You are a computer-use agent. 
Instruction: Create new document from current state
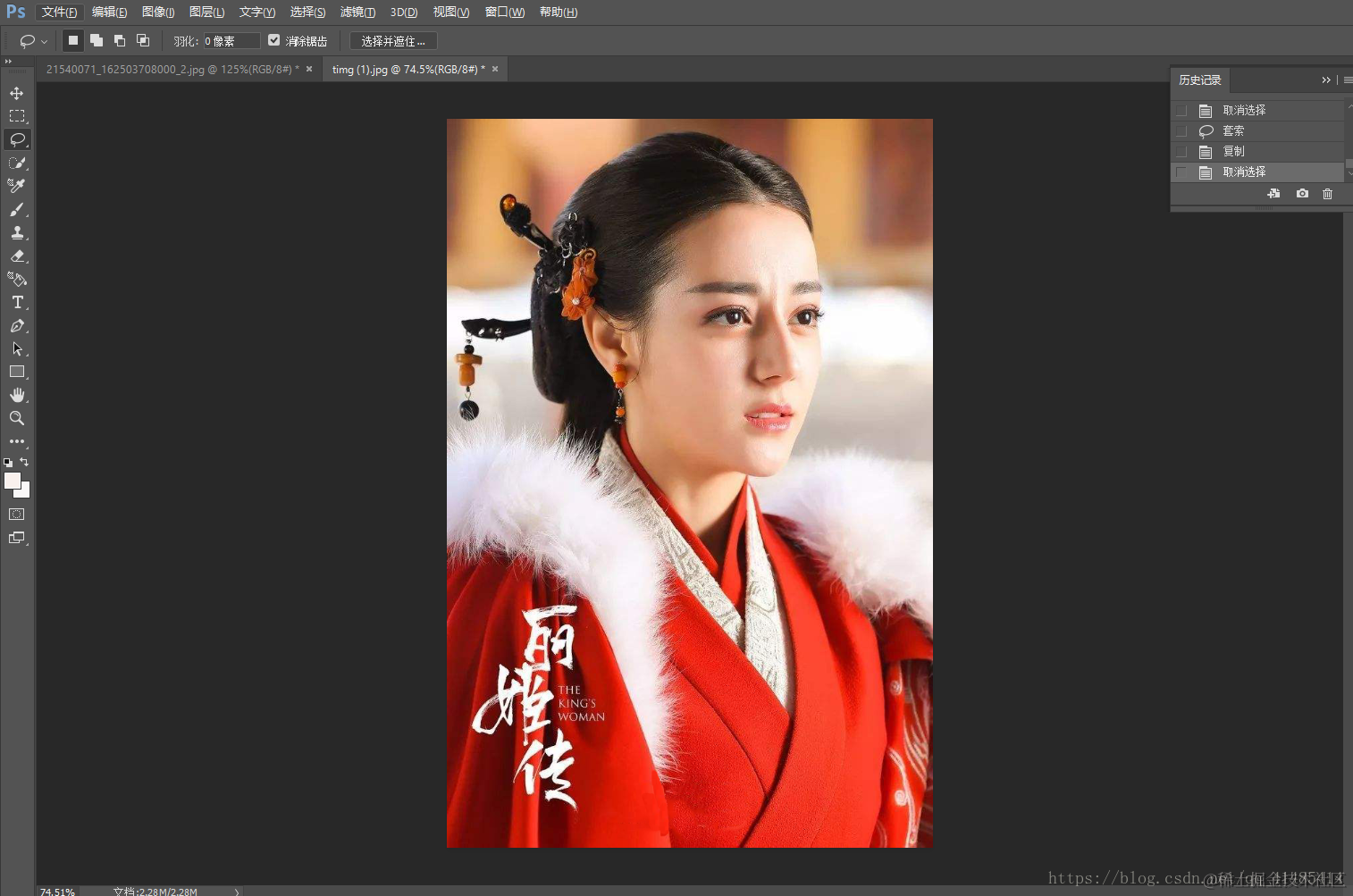[1274, 194]
